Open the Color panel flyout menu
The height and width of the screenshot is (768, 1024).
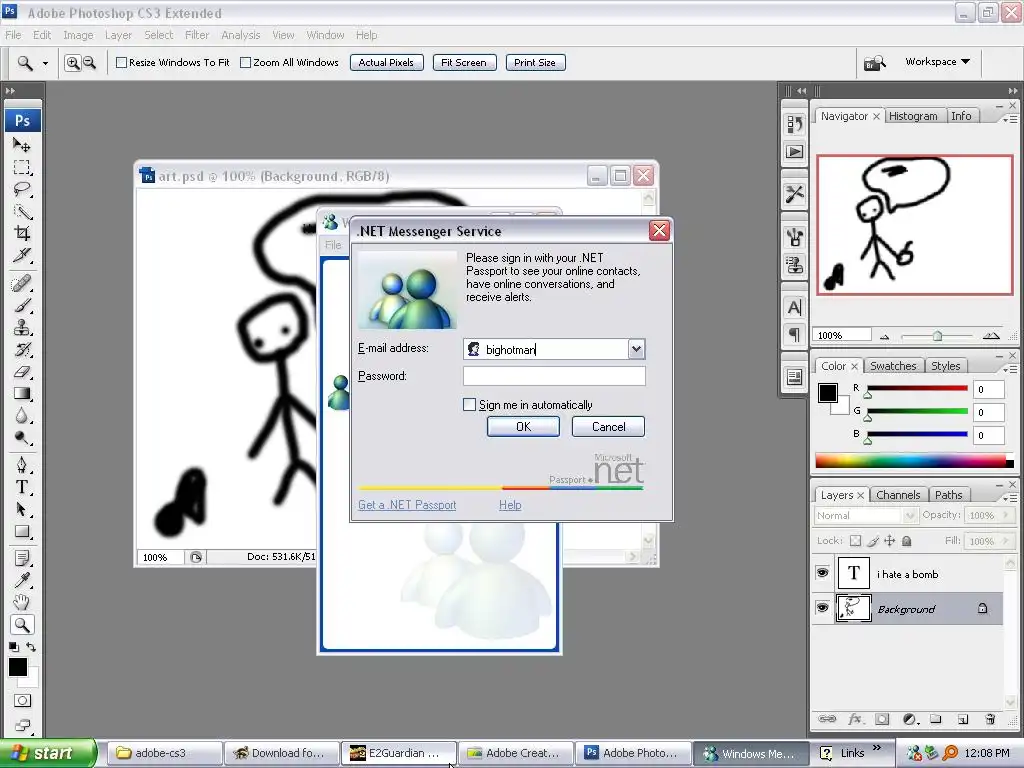1010,369
